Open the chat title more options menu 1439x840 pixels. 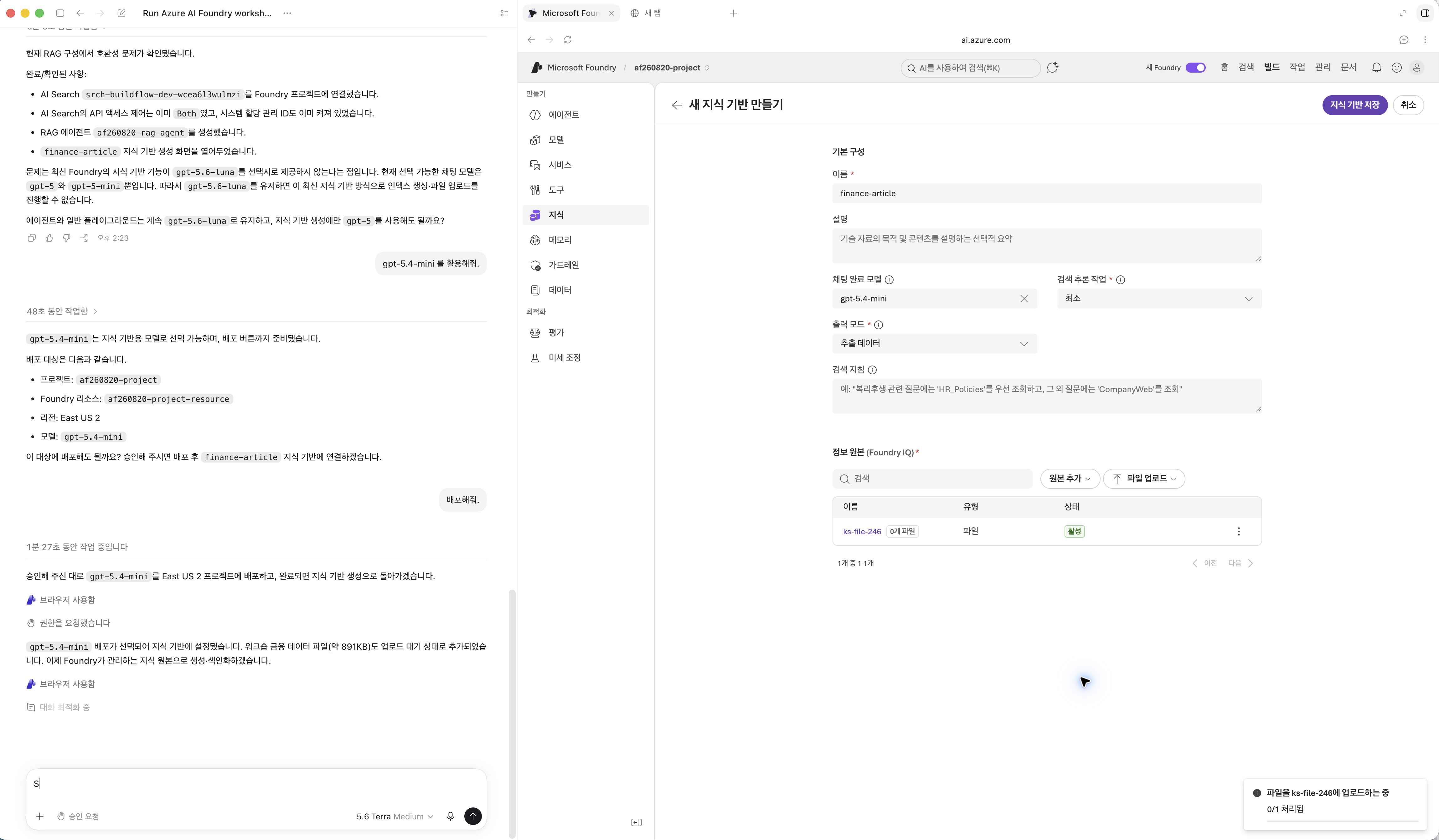[x=287, y=13]
